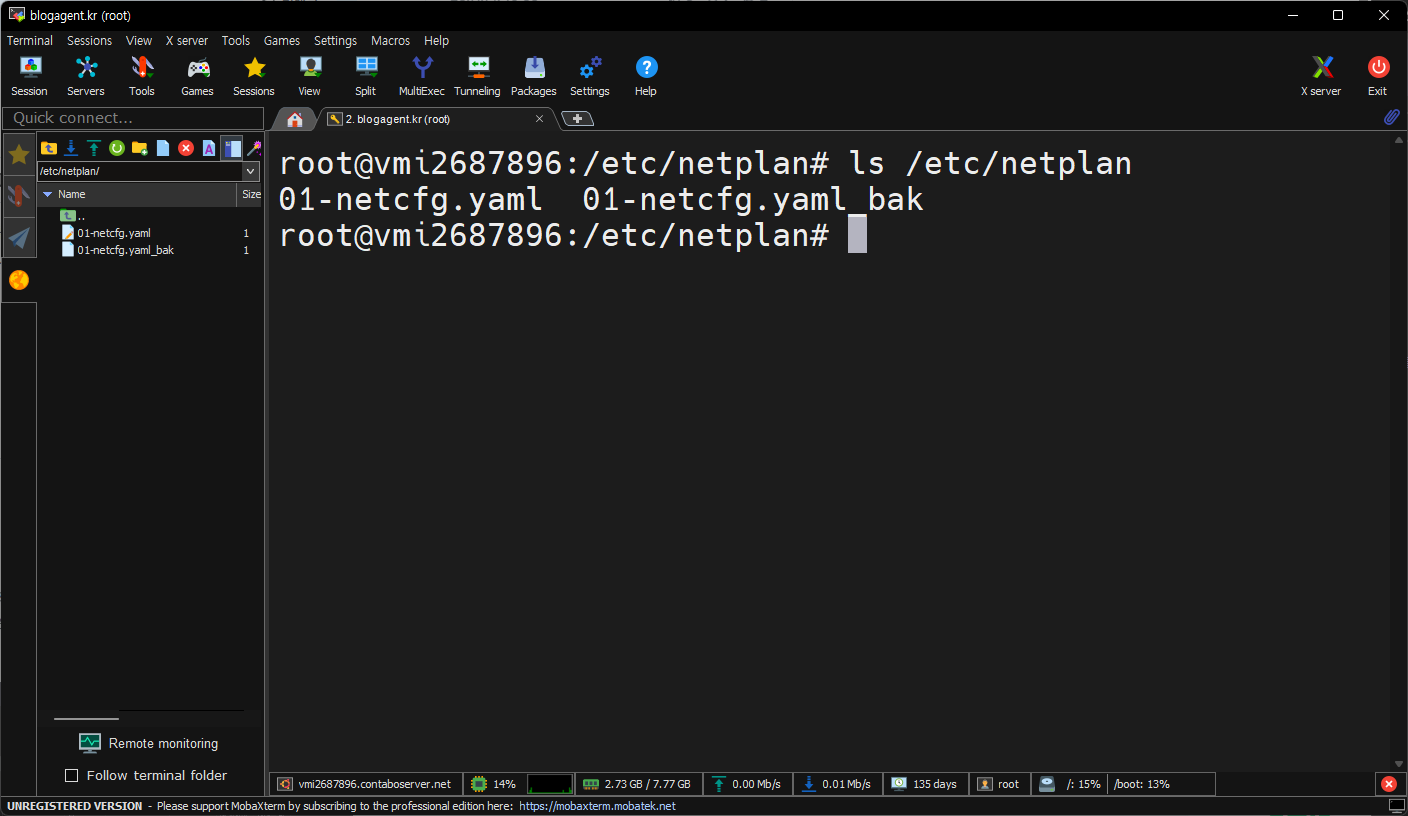1408x816 pixels.
Task: Refresh the SFTP folder listing
Action: click(x=117, y=148)
